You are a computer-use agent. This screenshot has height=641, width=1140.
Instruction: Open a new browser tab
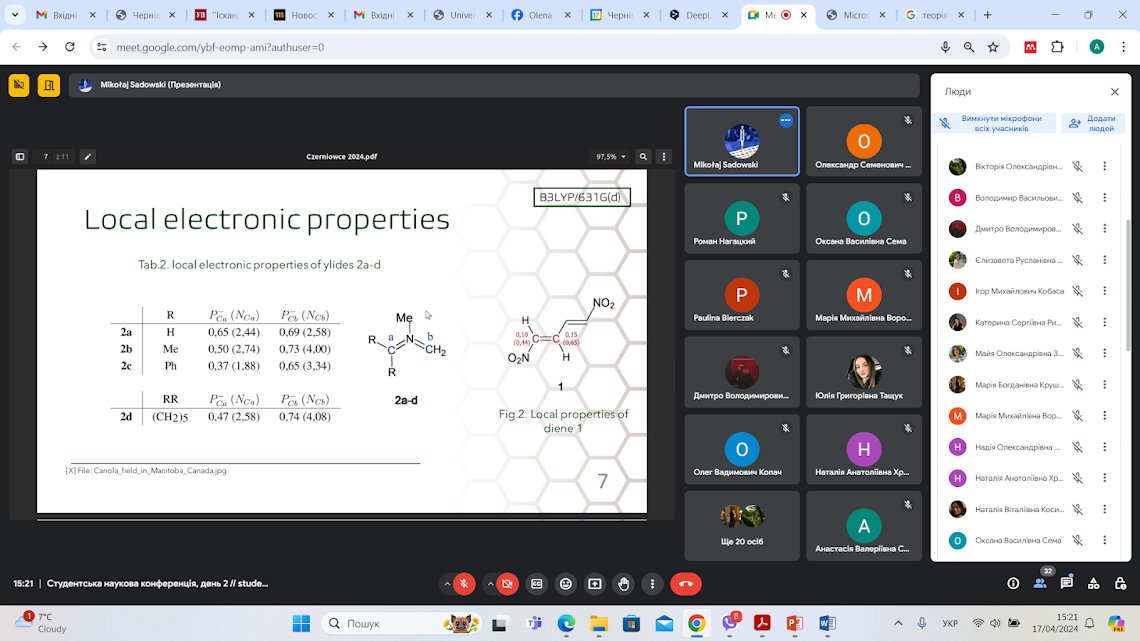[987, 15]
